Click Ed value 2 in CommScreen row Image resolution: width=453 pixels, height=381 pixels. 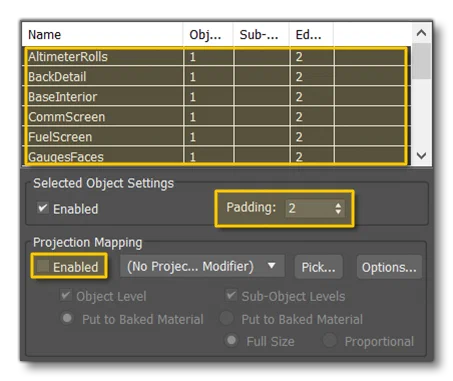tap(299, 117)
